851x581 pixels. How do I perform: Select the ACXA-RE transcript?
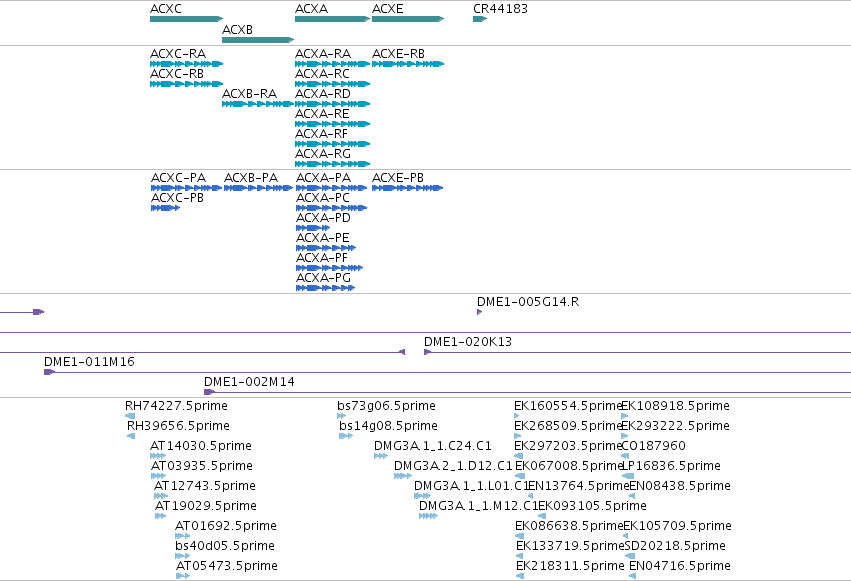(x=332, y=124)
